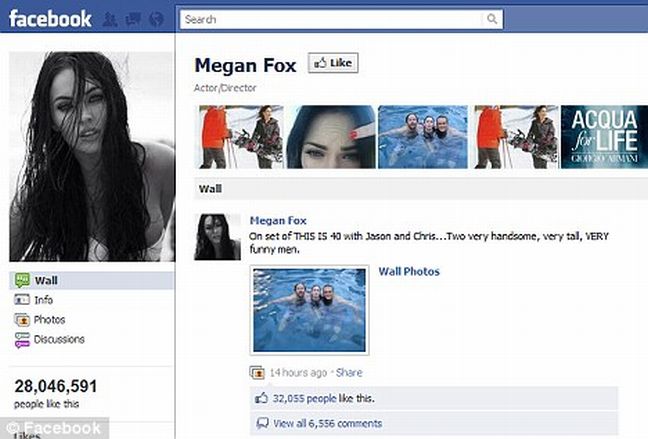Click the comment bubble icon near View all comments

coord(262,423)
